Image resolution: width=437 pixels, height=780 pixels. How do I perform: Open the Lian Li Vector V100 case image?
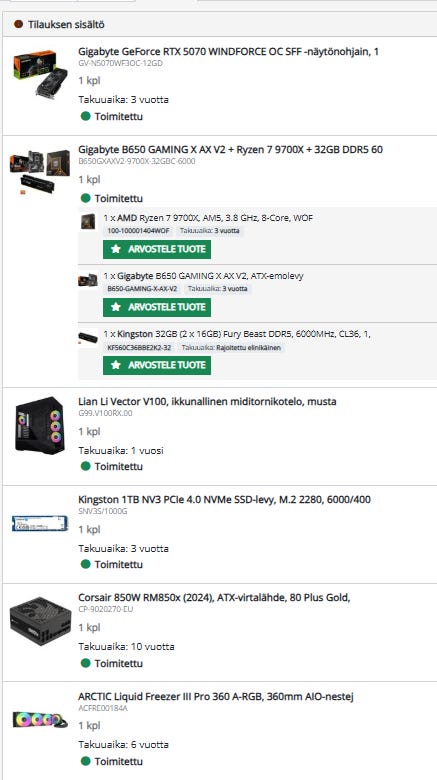(x=39, y=425)
